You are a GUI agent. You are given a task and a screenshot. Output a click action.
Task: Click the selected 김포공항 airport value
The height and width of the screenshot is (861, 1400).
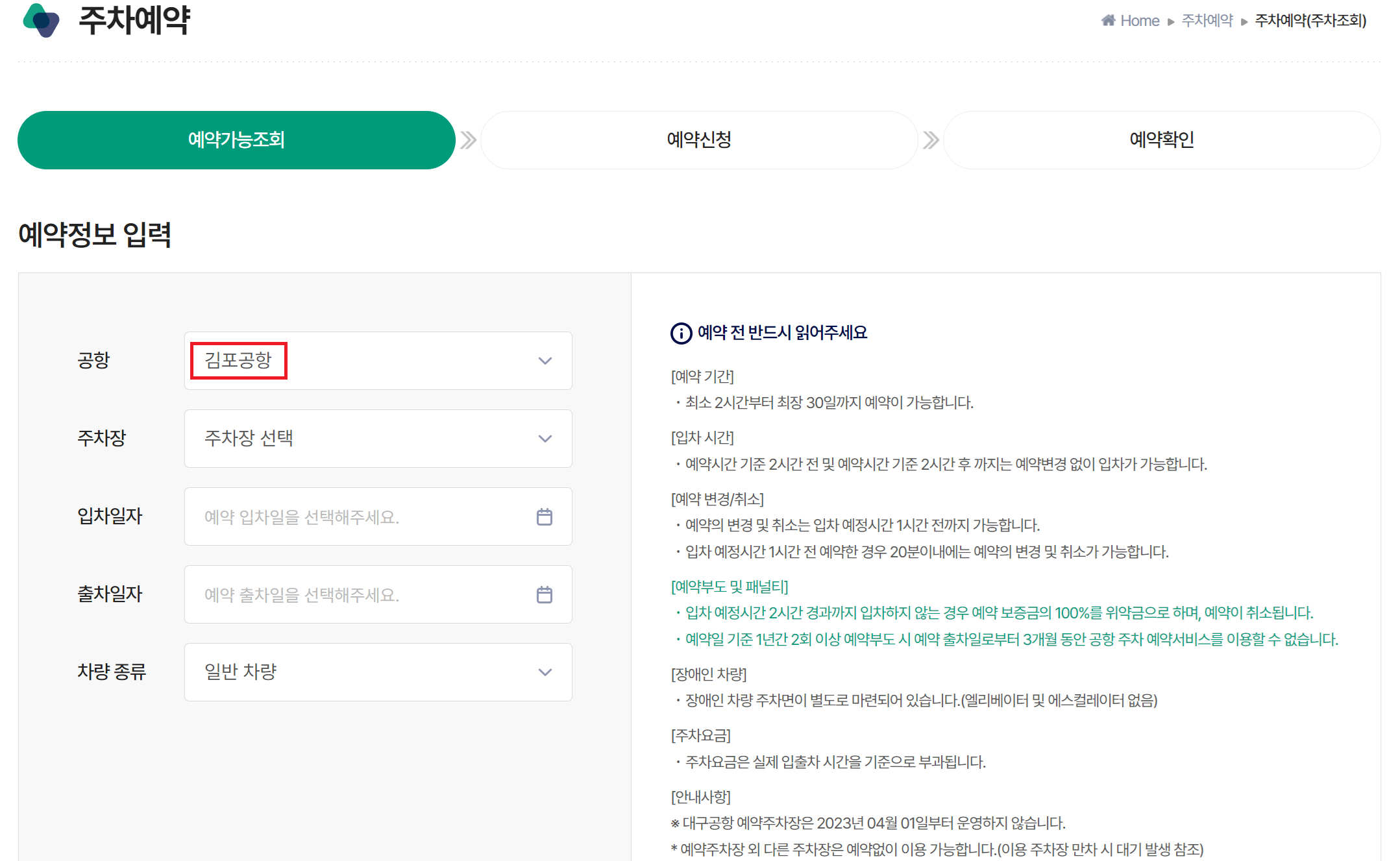[238, 361]
